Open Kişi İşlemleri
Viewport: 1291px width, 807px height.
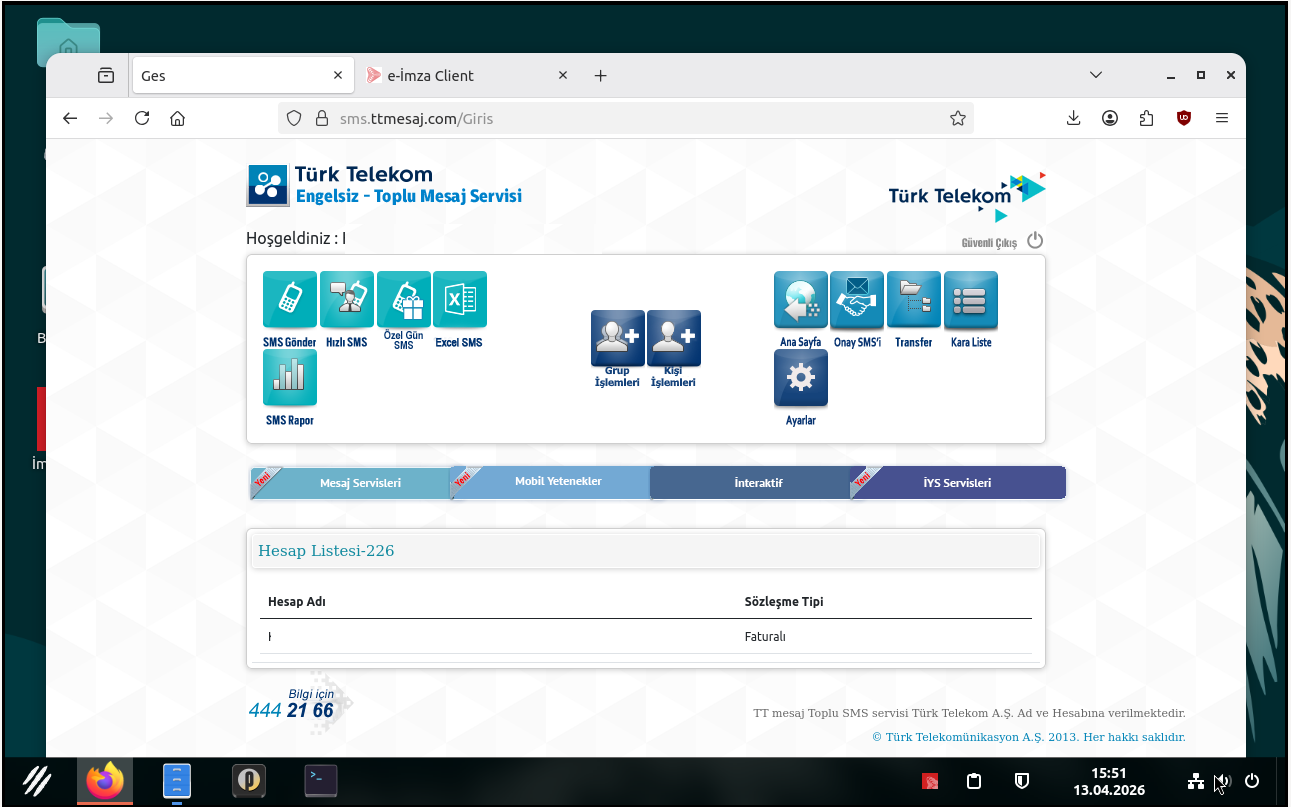(674, 338)
